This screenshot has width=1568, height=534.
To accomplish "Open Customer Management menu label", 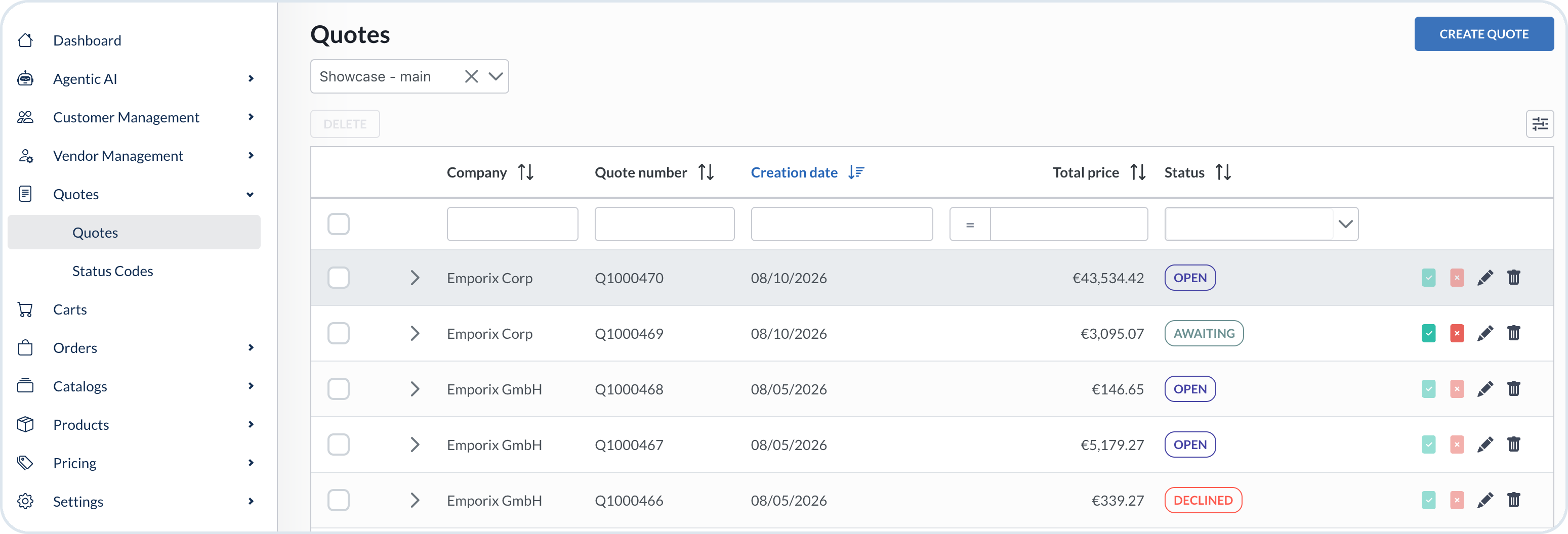I will point(126,117).
